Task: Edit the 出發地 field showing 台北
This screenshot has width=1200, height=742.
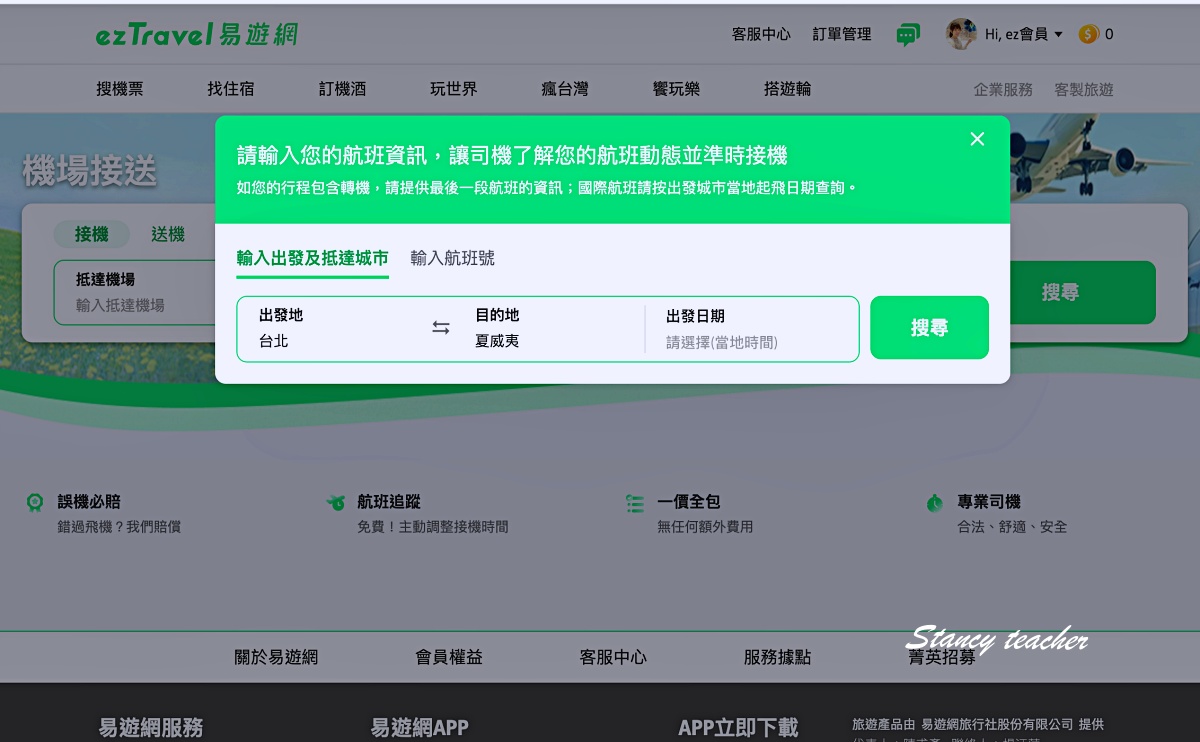Action: (333, 328)
